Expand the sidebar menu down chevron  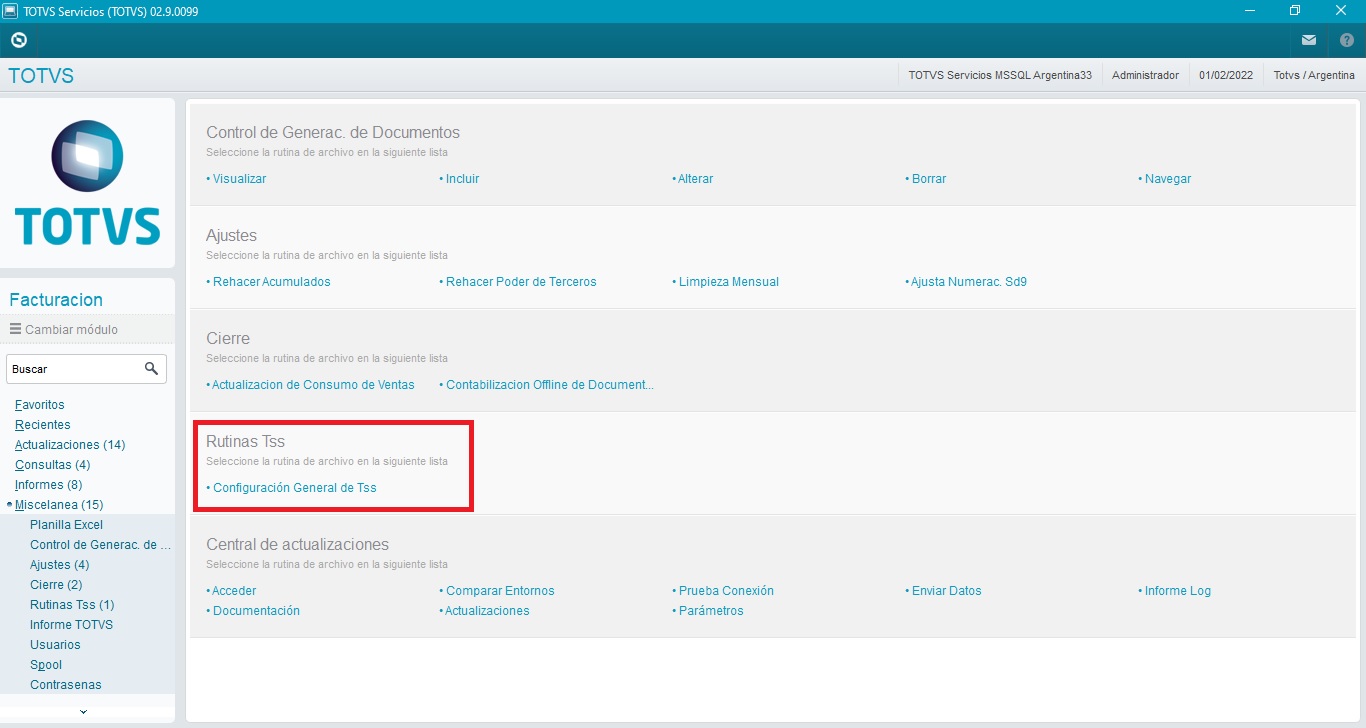pyautogui.click(x=83, y=711)
